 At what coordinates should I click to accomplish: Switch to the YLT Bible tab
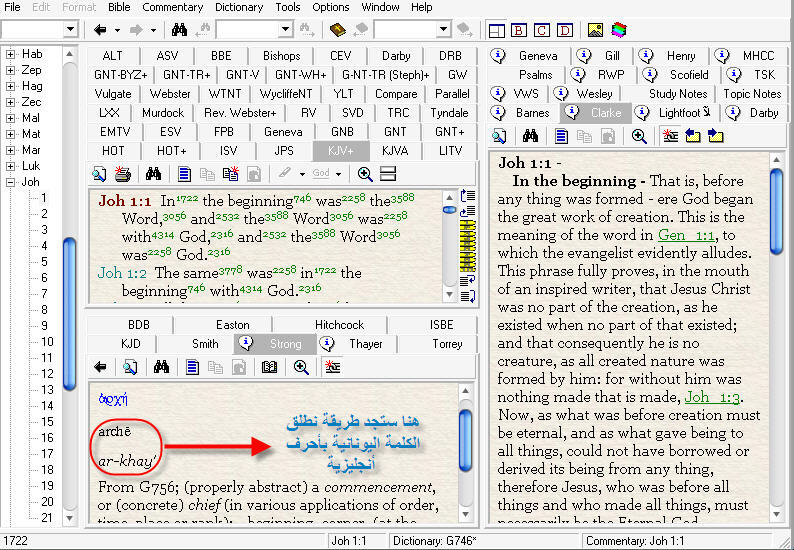343,94
